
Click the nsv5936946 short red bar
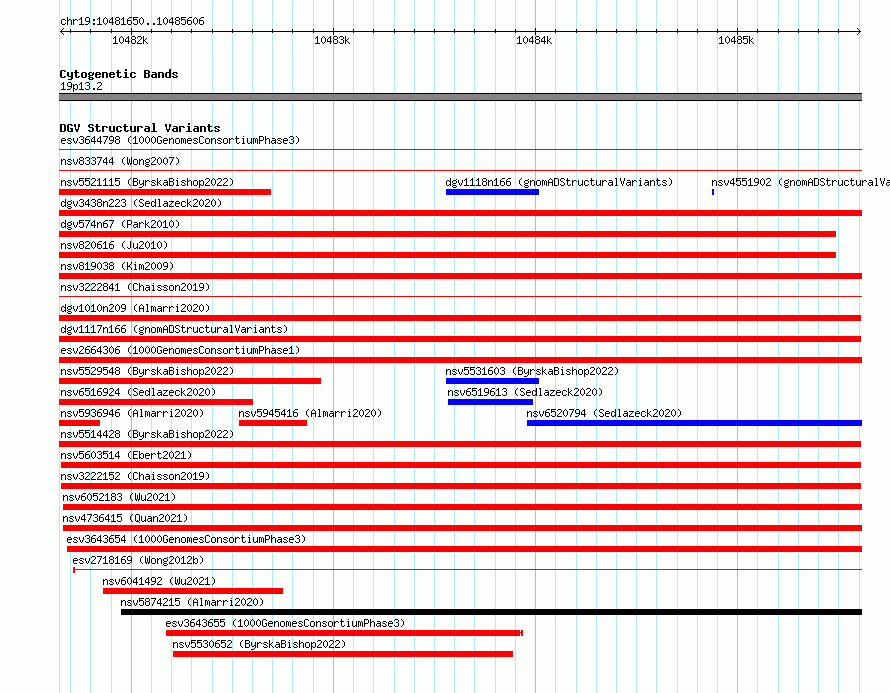click(79, 423)
